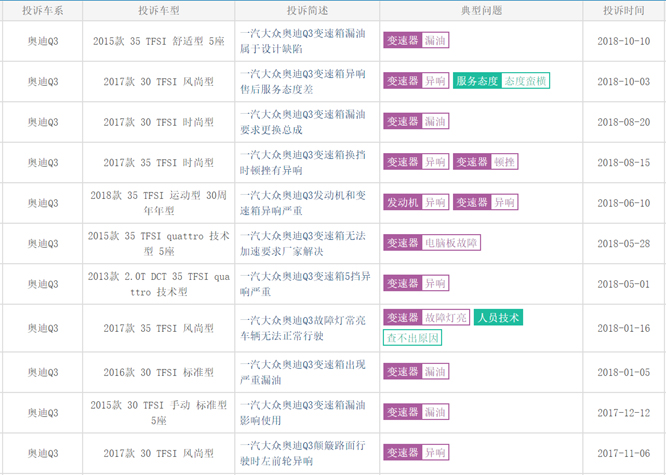
Task: Click the 变速器 顿挫 tag
Action: point(485,161)
